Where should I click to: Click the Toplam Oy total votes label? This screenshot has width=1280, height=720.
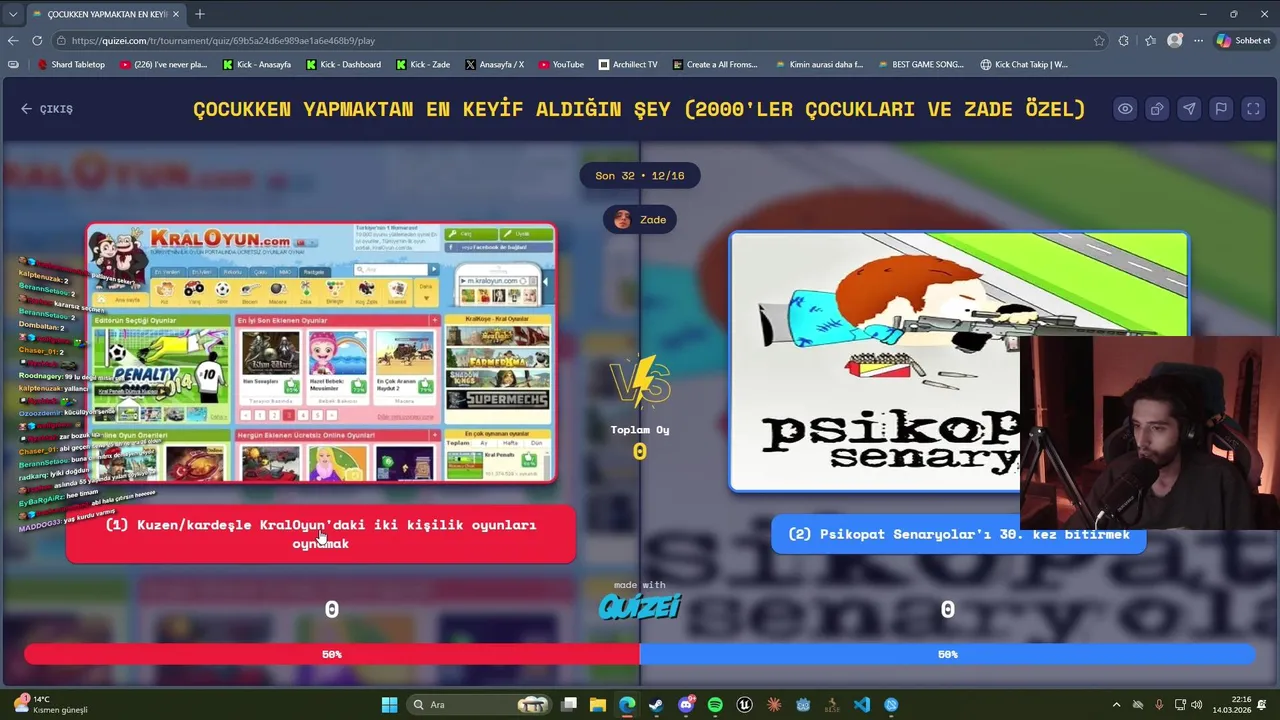[x=640, y=430]
